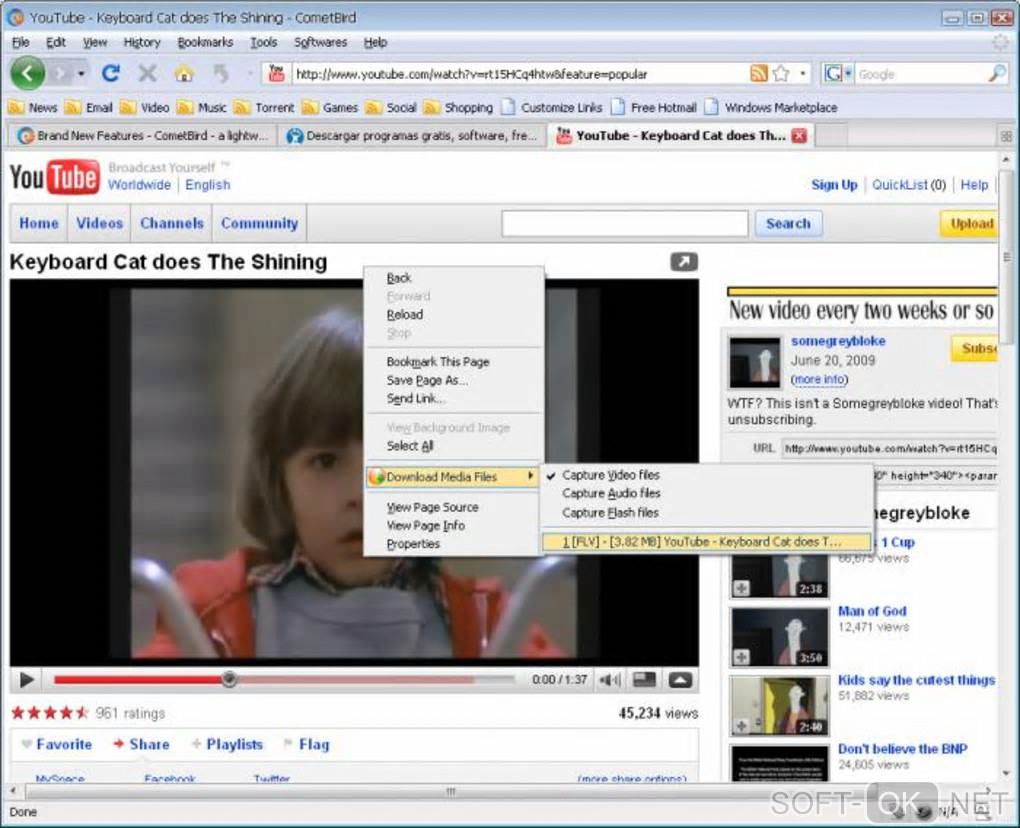The height and width of the screenshot is (828, 1020).
Task: Flag the video
Action: (306, 744)
